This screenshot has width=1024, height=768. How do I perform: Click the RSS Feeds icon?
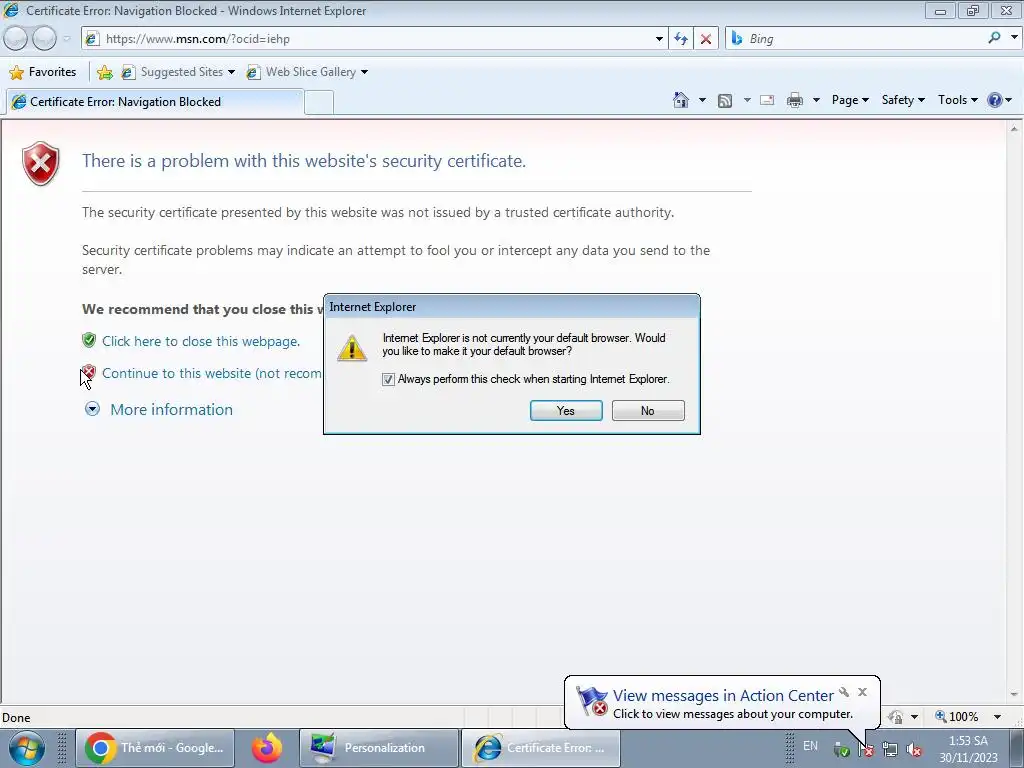tap(724, 101)
